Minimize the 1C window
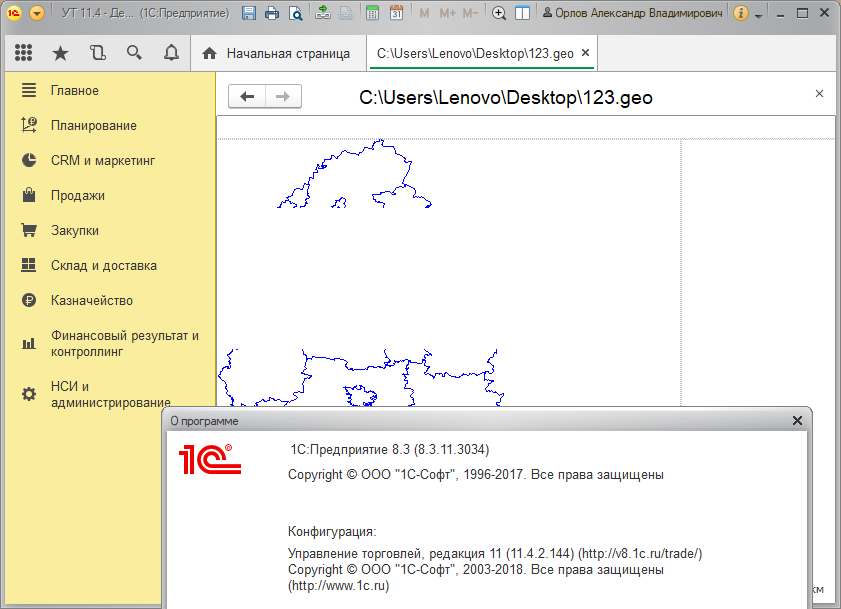Viewport: 841px width, 609px height. tap(780, 14)
